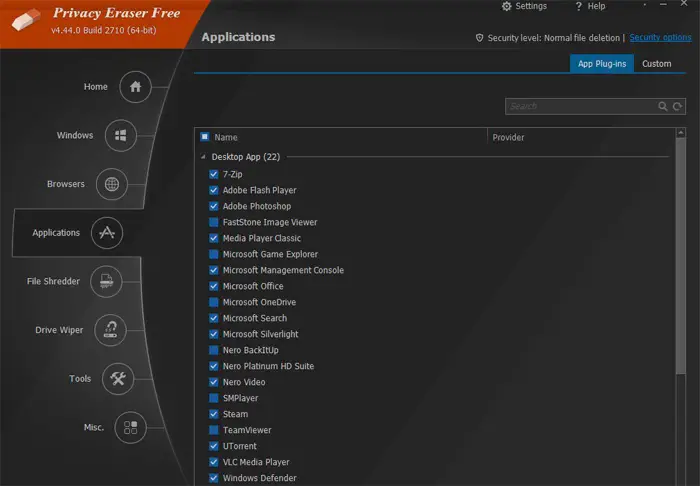
Task: Uncheck the Windows Defender checkbox
Action: [x=214, y=478]
